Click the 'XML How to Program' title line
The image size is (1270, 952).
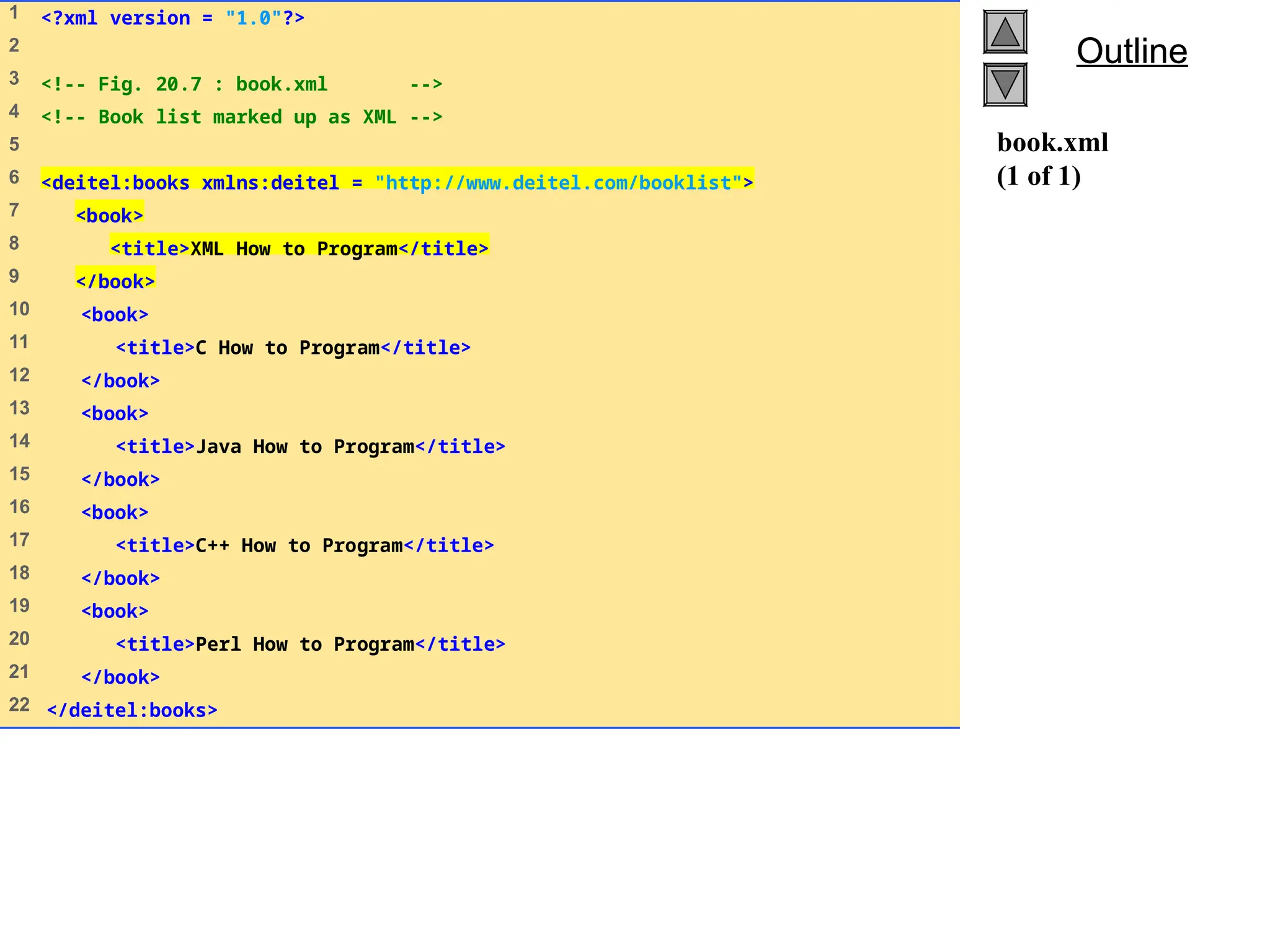point(300,248)
